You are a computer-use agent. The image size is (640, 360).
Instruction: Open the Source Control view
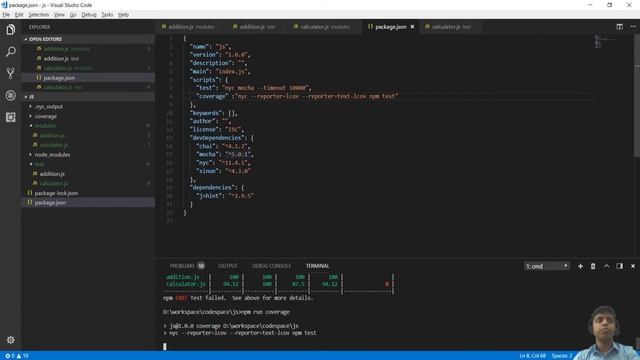pos(11,73)
